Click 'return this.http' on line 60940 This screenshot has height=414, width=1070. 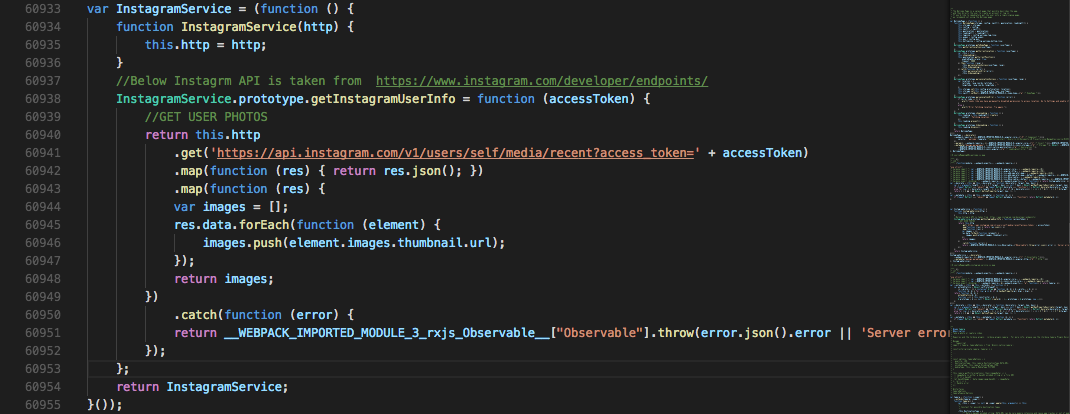click(203, 135)
